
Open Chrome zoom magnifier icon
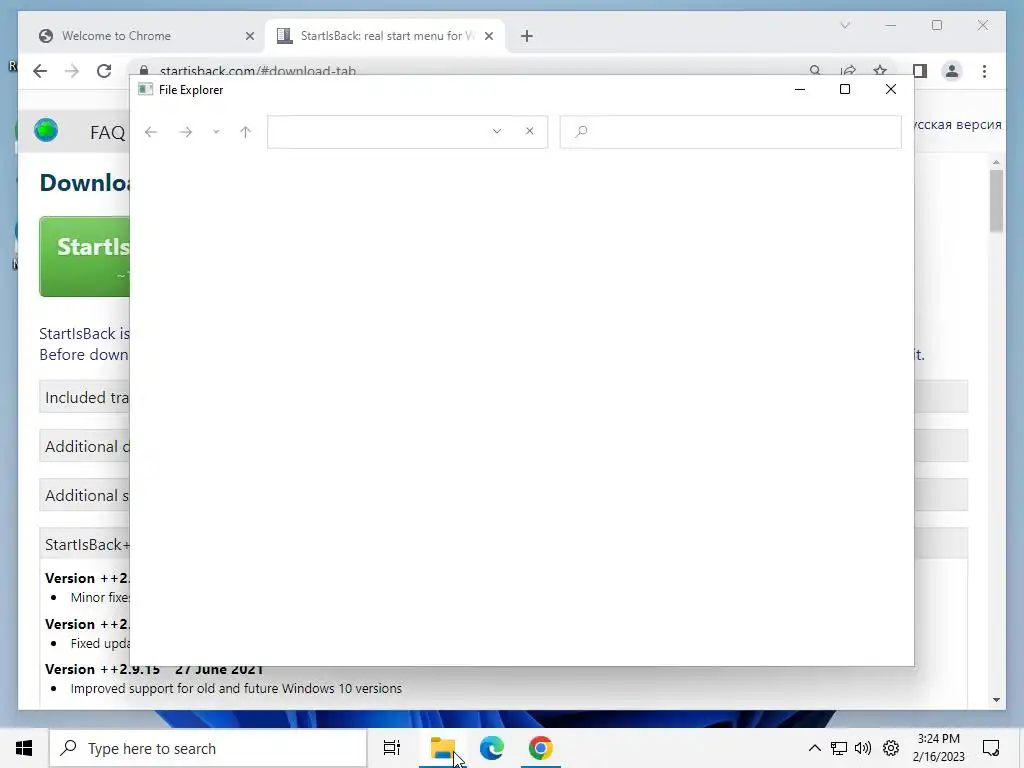(815, 71)
